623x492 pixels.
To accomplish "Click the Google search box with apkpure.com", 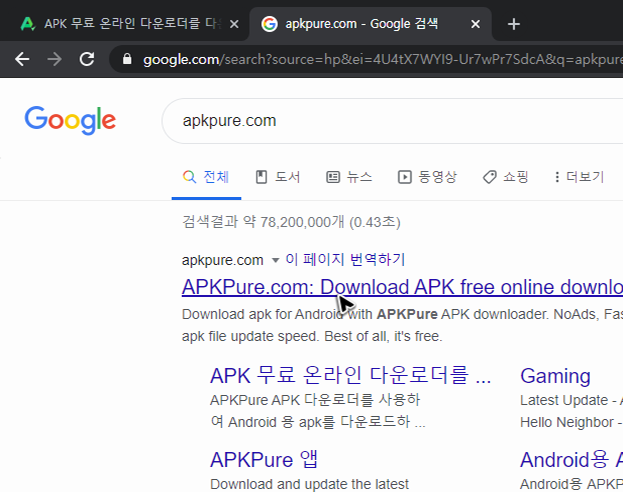I will pos(392,121).
